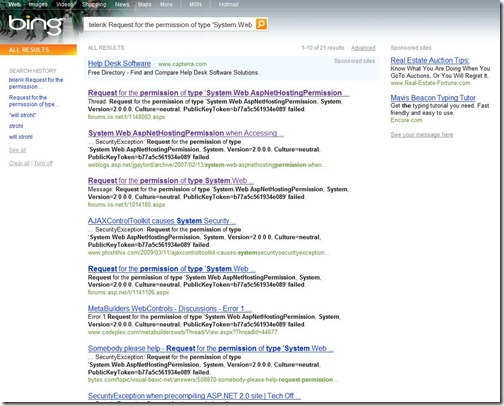This screenshot has width=504, height=406.
Task: Open search history 'telerik Request for the permission...'
Action: (x=36, y=83)
